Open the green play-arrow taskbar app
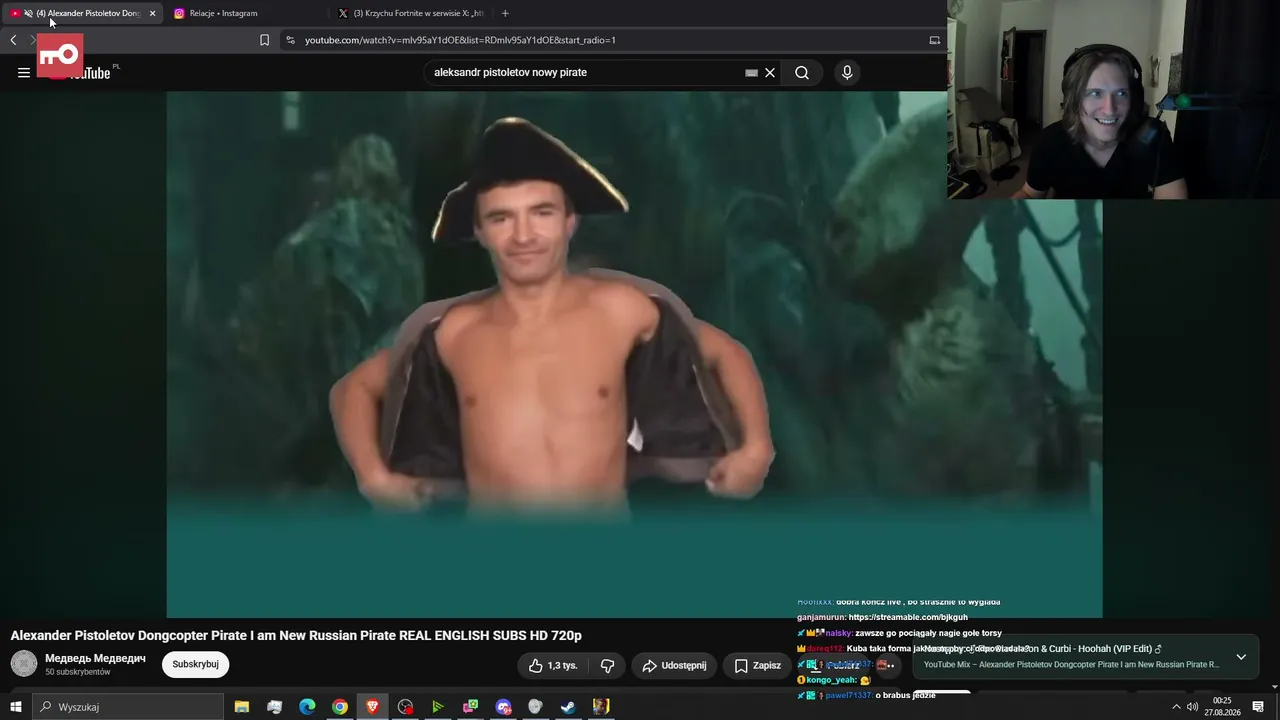This screenshot has width=1280, height=720. [x=437, y=707]
